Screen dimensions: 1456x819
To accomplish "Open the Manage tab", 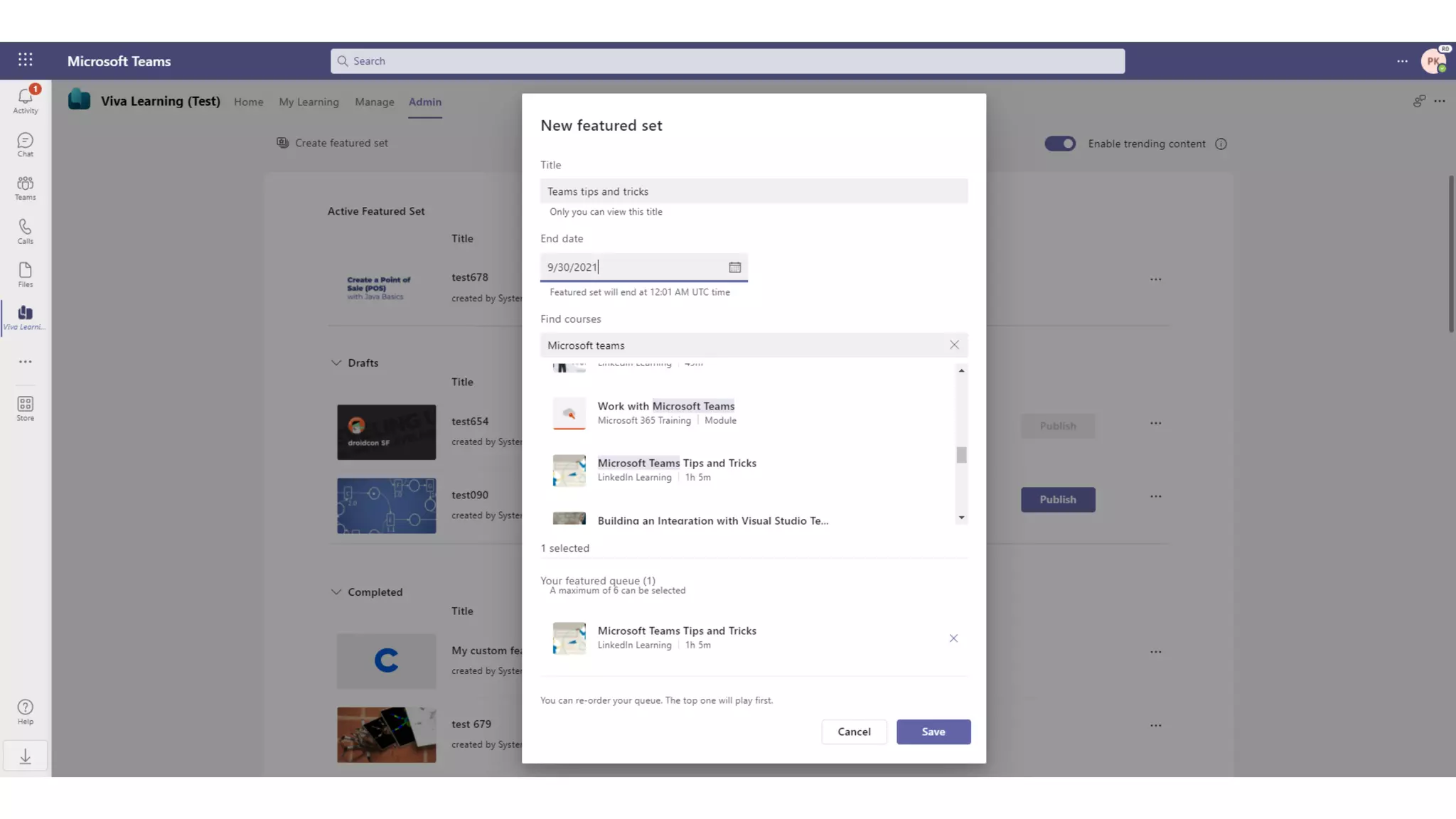I will [x=374, y=102].
